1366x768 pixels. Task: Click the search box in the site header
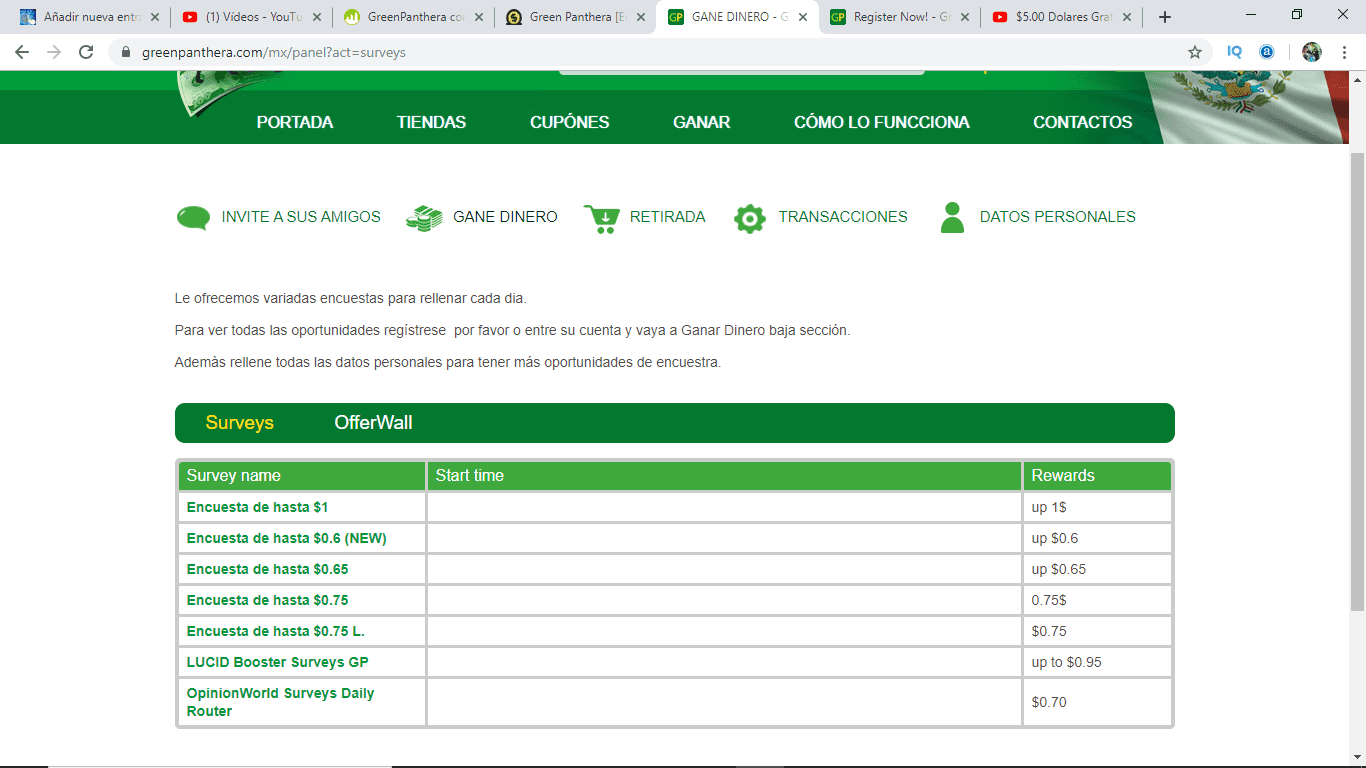click(741, 73)
